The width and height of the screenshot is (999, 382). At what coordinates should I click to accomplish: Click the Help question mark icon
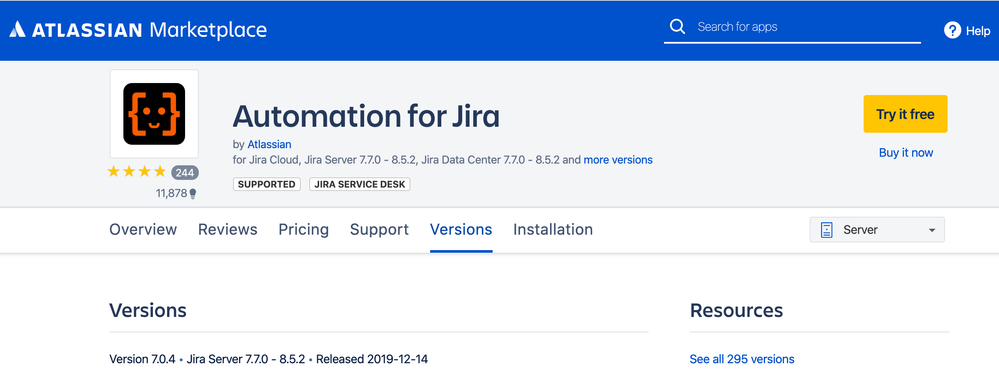(x=952, y=30)
